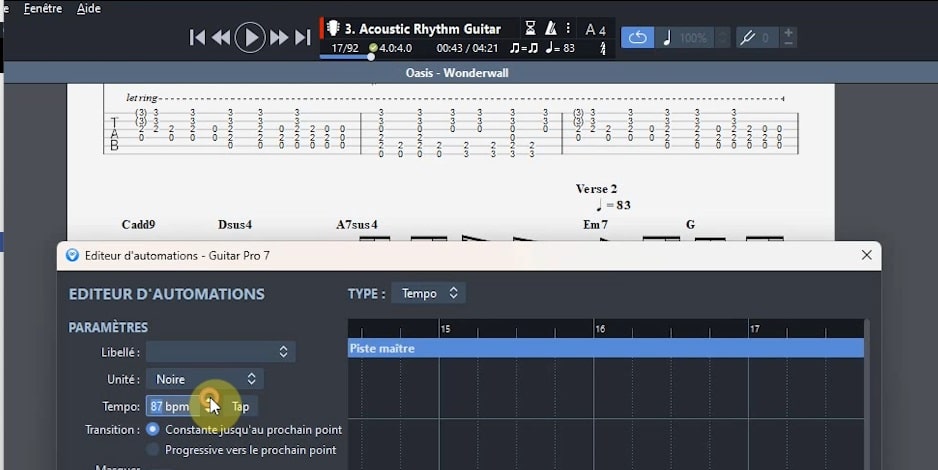This screenshot has height=470, width=938.
Task: Rewind to the previous bar
Action: pyautogui.click(x=221, y=38)
